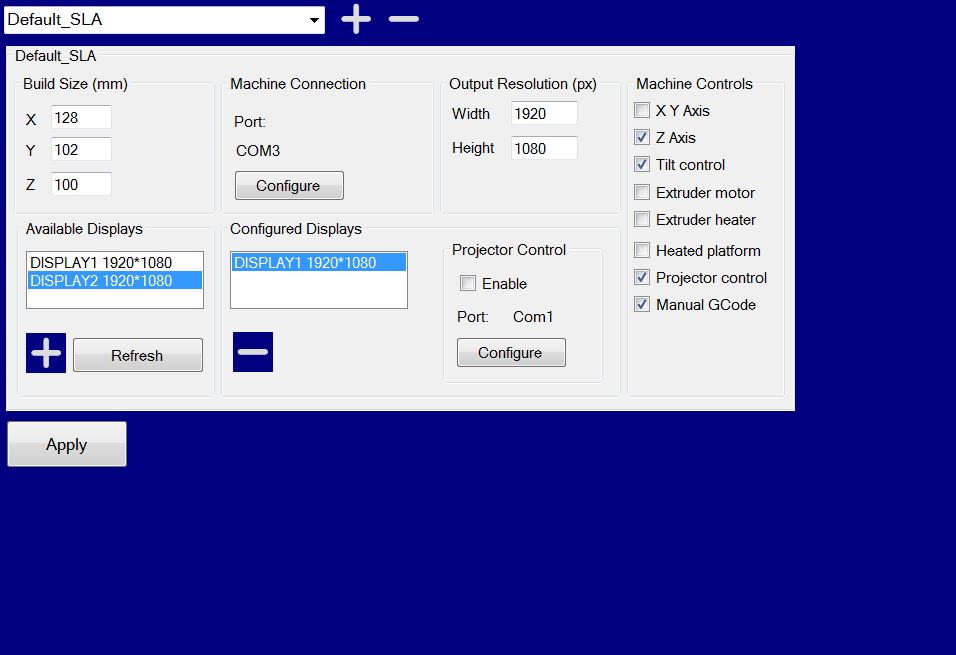Uncheck the Z Axis control
956x655 pixels.
[x=642, y=138]
